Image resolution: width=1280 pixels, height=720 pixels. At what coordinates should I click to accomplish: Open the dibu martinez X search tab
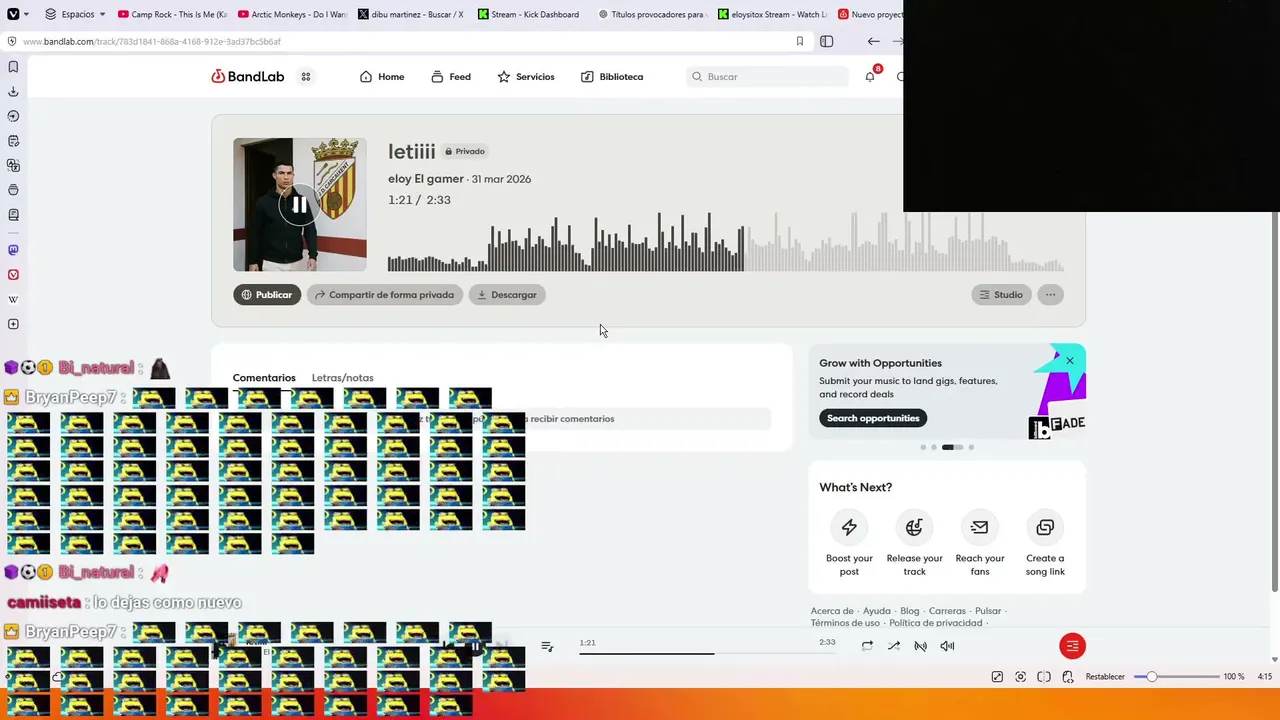coord(412,14)
